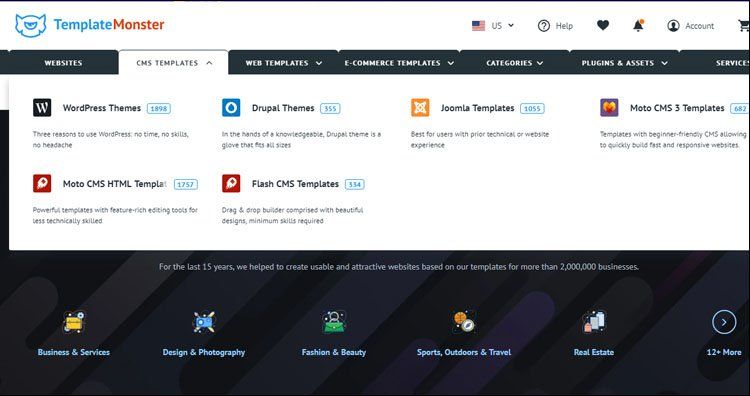Click the Business & Services category link
The height and width of the screenshot is (396, 750).
point(74,352)
